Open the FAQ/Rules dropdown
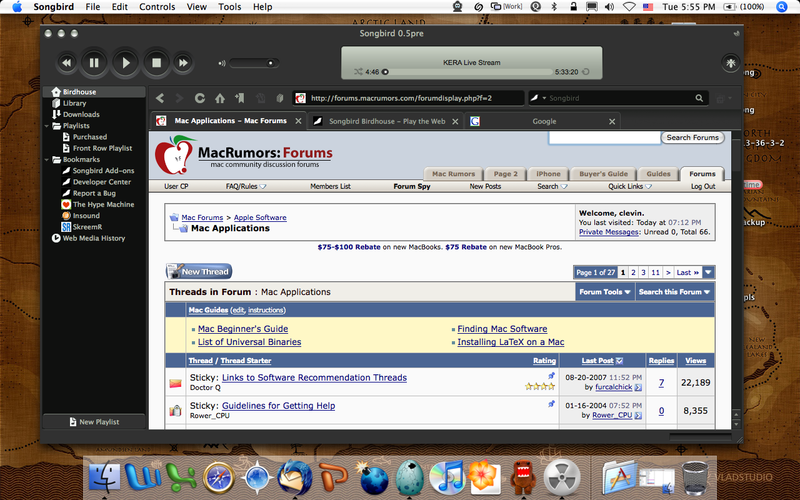Image resolution: width=800 pixels, height=500 pixels. [x=246, y=186]
